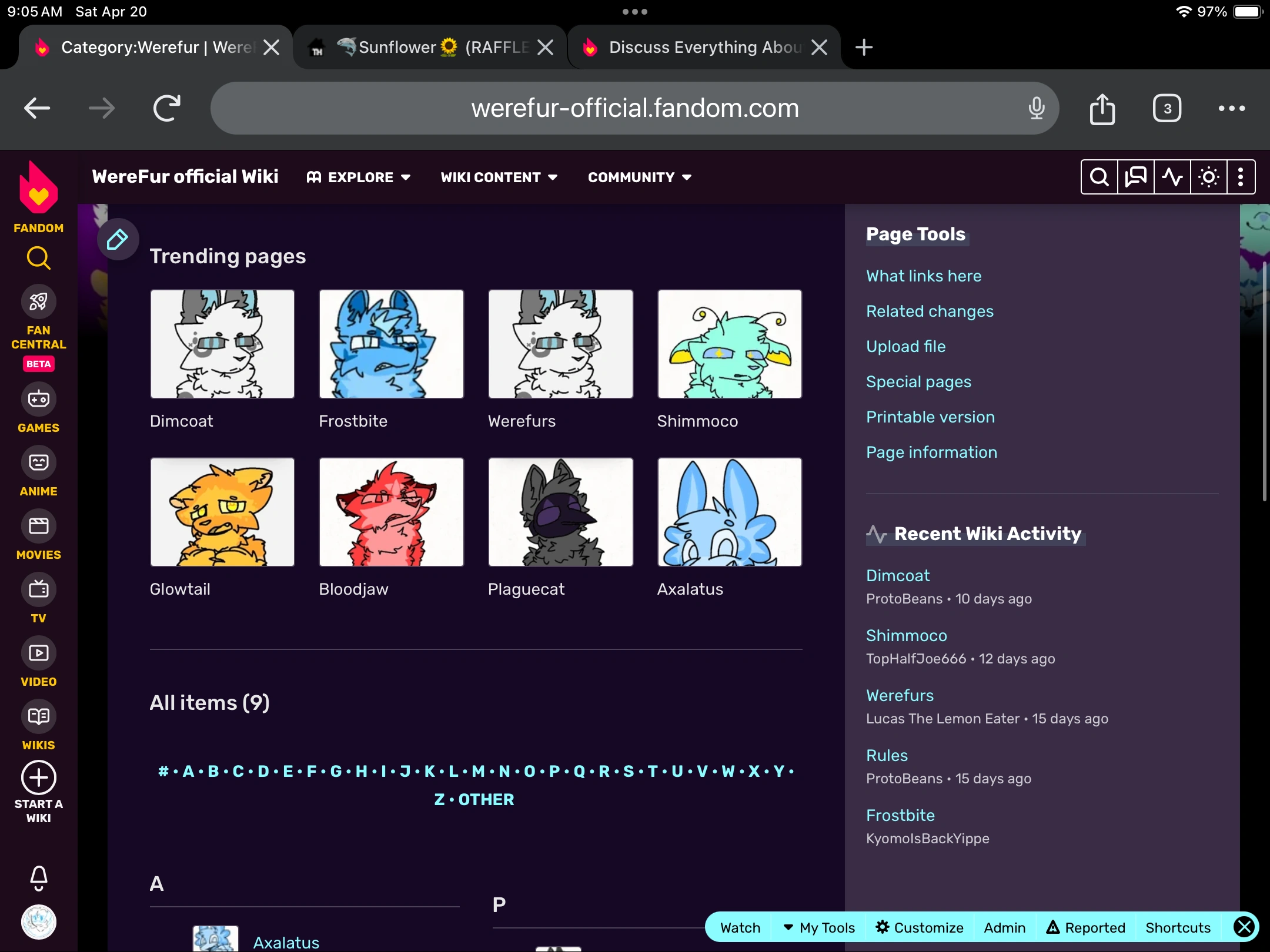Open the notifications bell
Image resolution: width=1270 pixels, height=952 pixels.
pos(38,879)
